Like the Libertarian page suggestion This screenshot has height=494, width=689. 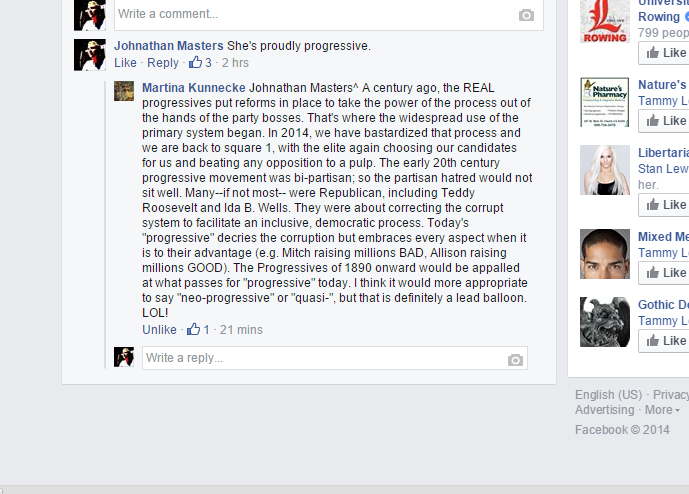664,205
